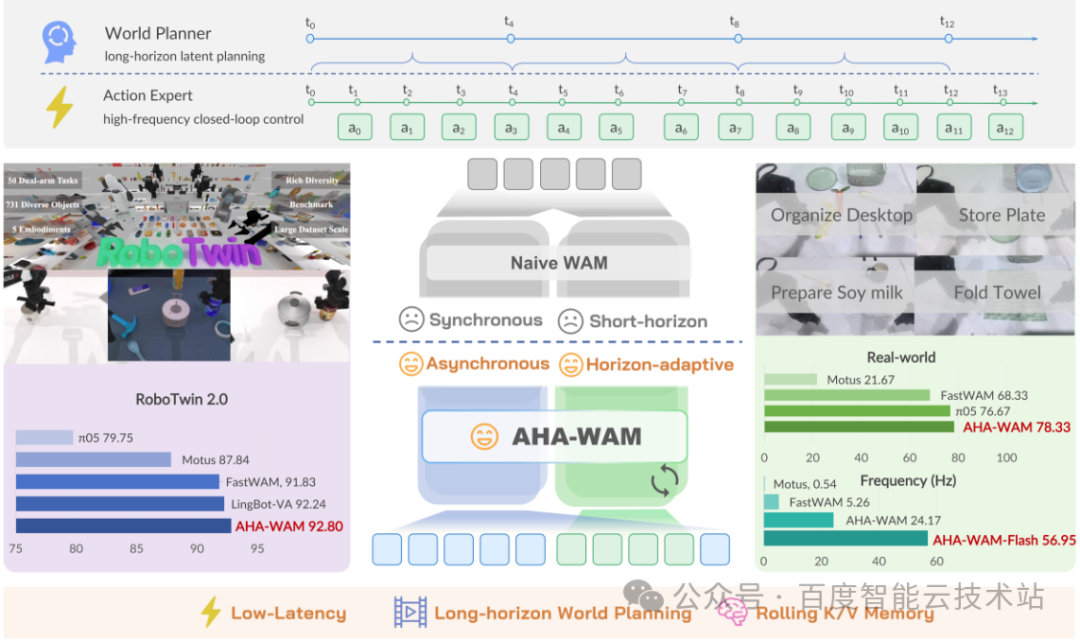
Task: Select the a12 action token box
Action: (1006, 127)
